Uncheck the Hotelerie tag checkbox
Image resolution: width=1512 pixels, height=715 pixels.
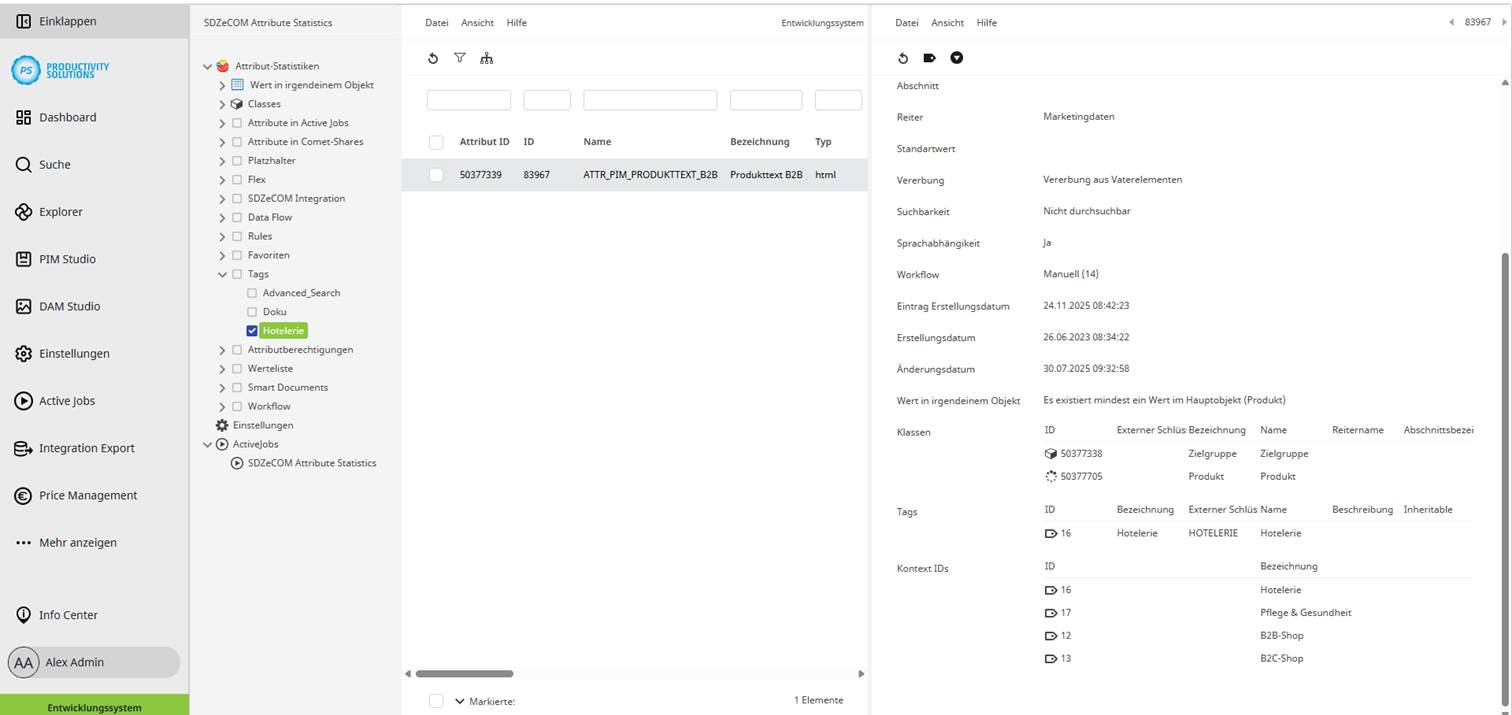point(252,330)
